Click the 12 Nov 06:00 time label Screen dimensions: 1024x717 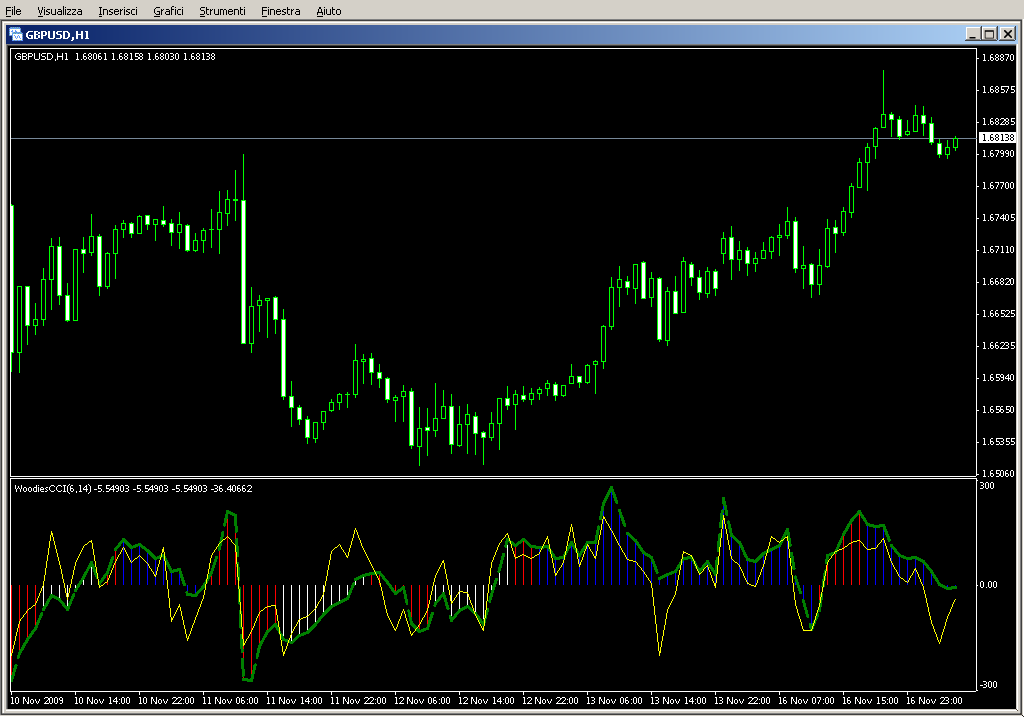(422, 701)
